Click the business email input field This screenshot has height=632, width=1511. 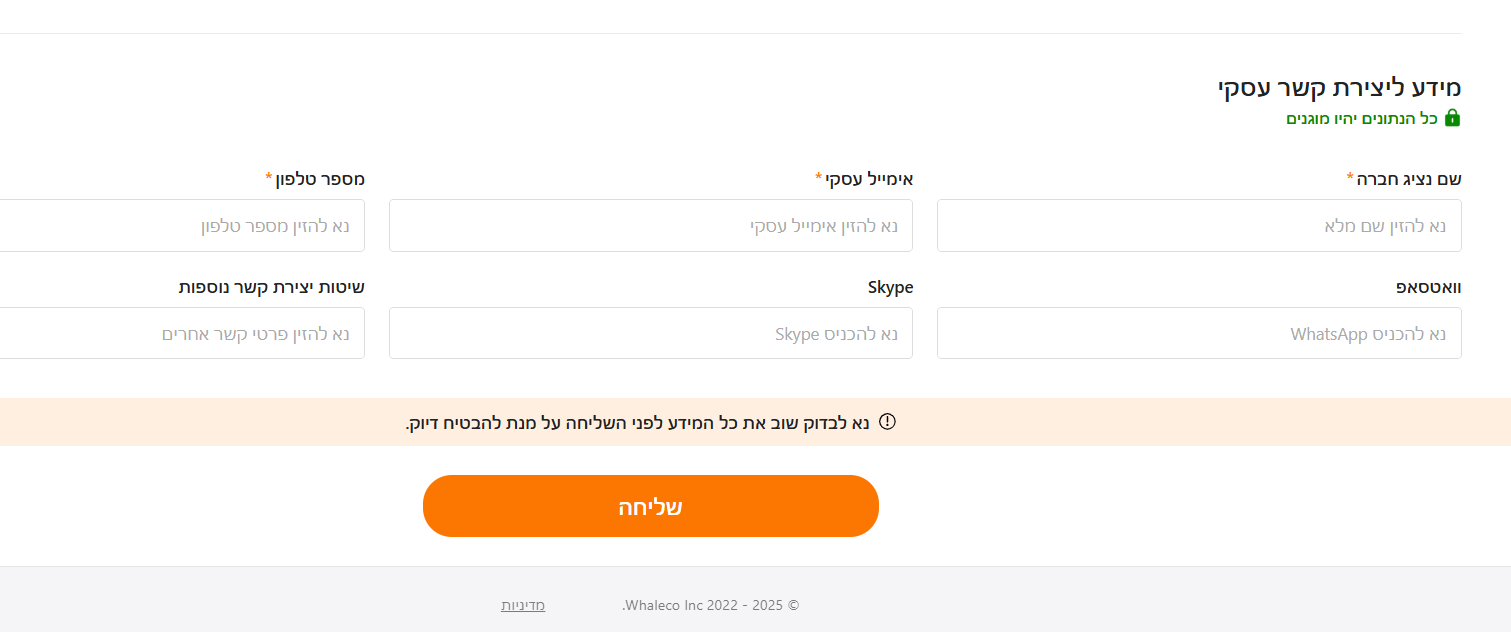[650, 226]
